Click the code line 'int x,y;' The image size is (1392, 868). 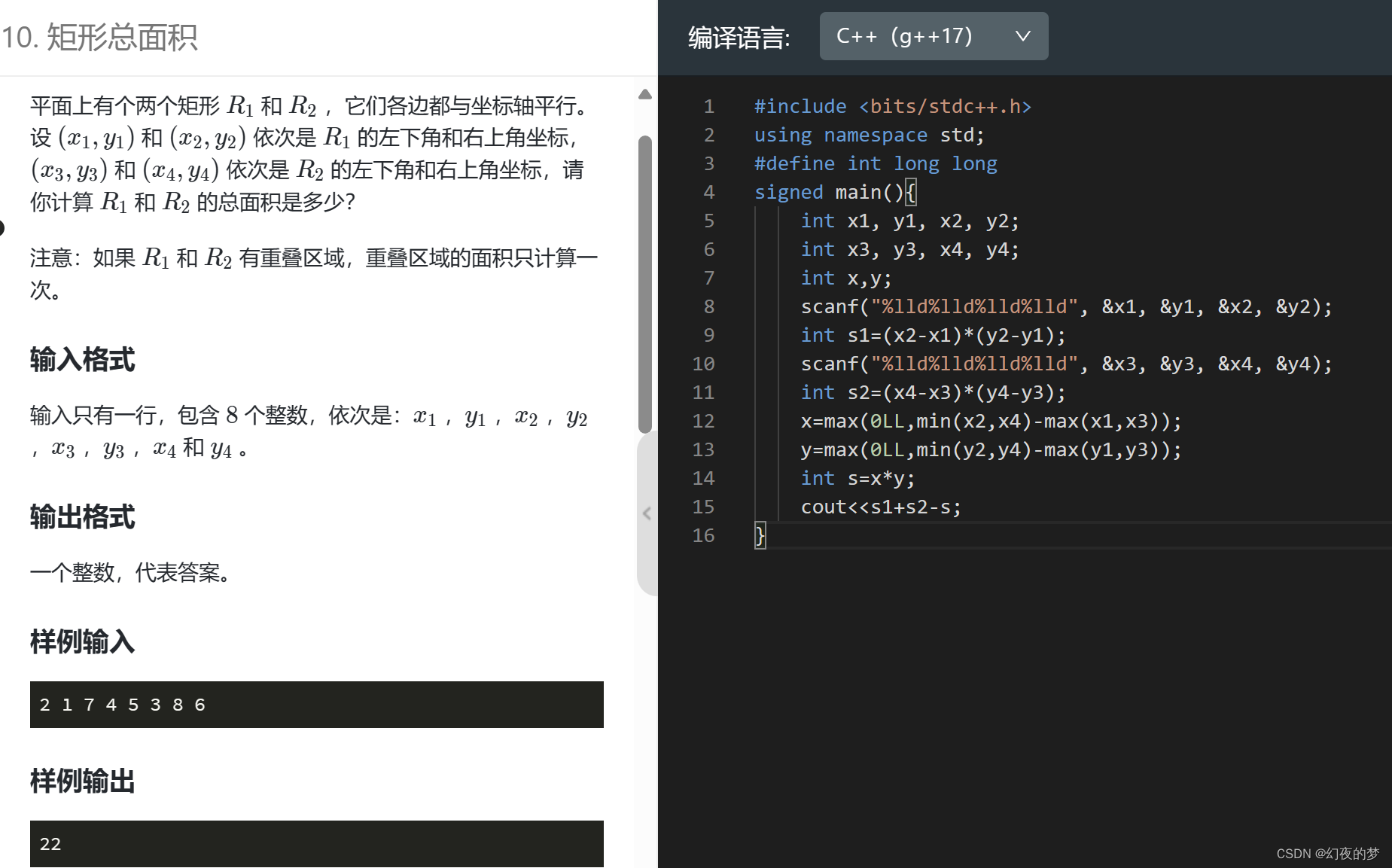point(846,279)
